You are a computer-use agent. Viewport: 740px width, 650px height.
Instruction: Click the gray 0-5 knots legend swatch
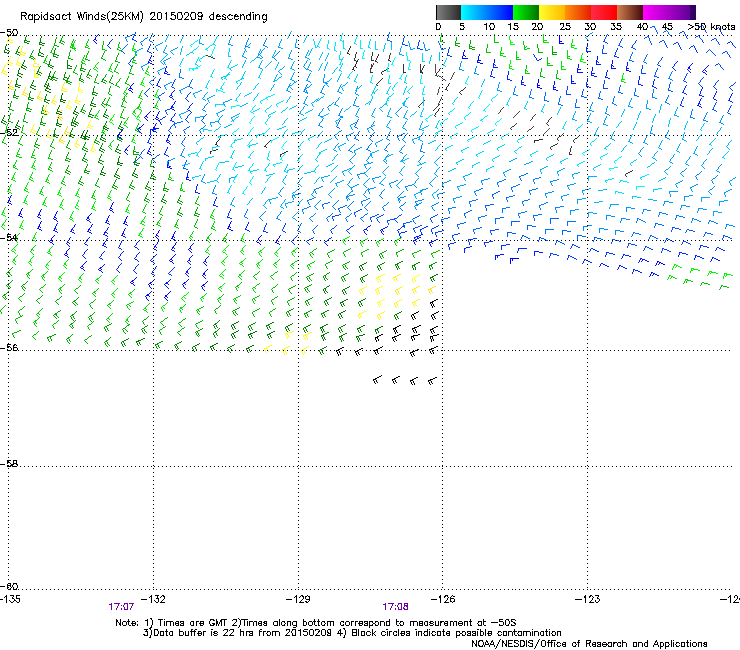click(448, 12)
